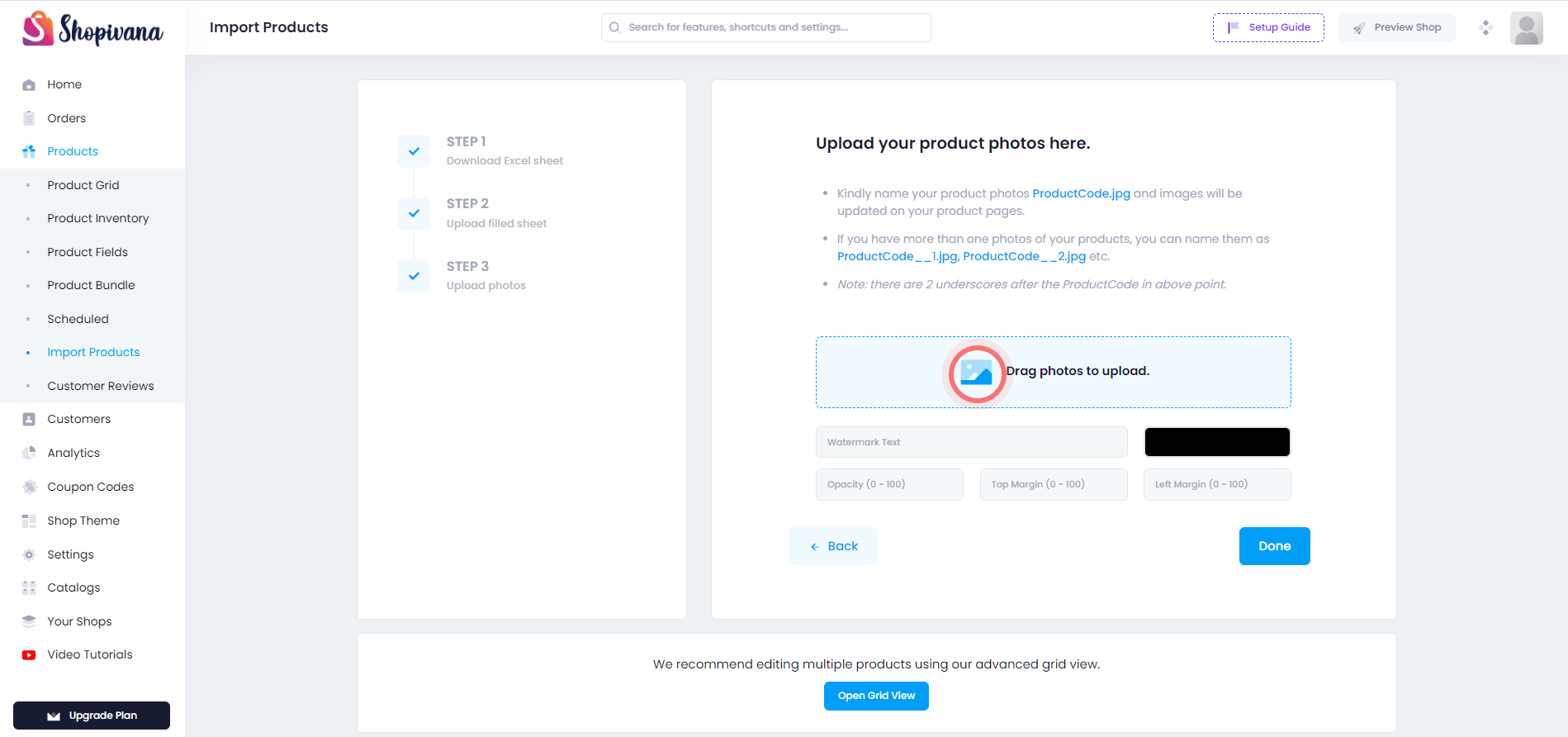Image resolution: width=1568 pixels, height=737 pixels.
Task: Click the Home icon in sidebar
Action: coord(29,84)
